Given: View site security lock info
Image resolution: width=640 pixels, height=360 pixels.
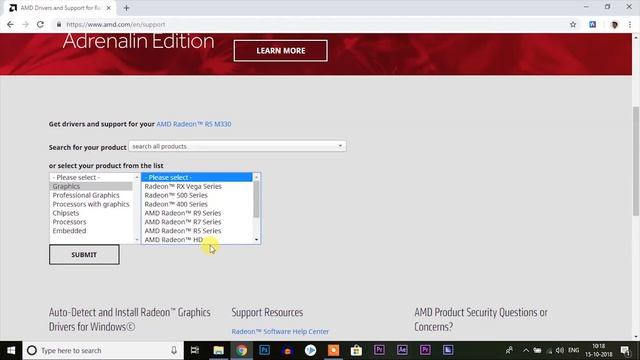Looking at the screenshot, I should click(x=59, y=24).
